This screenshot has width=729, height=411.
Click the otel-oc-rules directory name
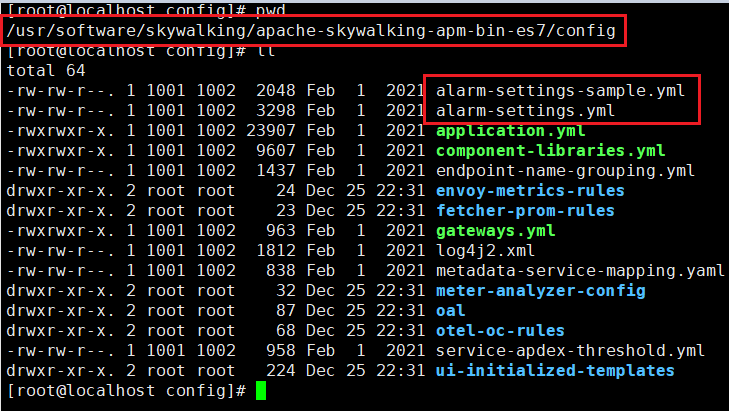coord(500,331)
